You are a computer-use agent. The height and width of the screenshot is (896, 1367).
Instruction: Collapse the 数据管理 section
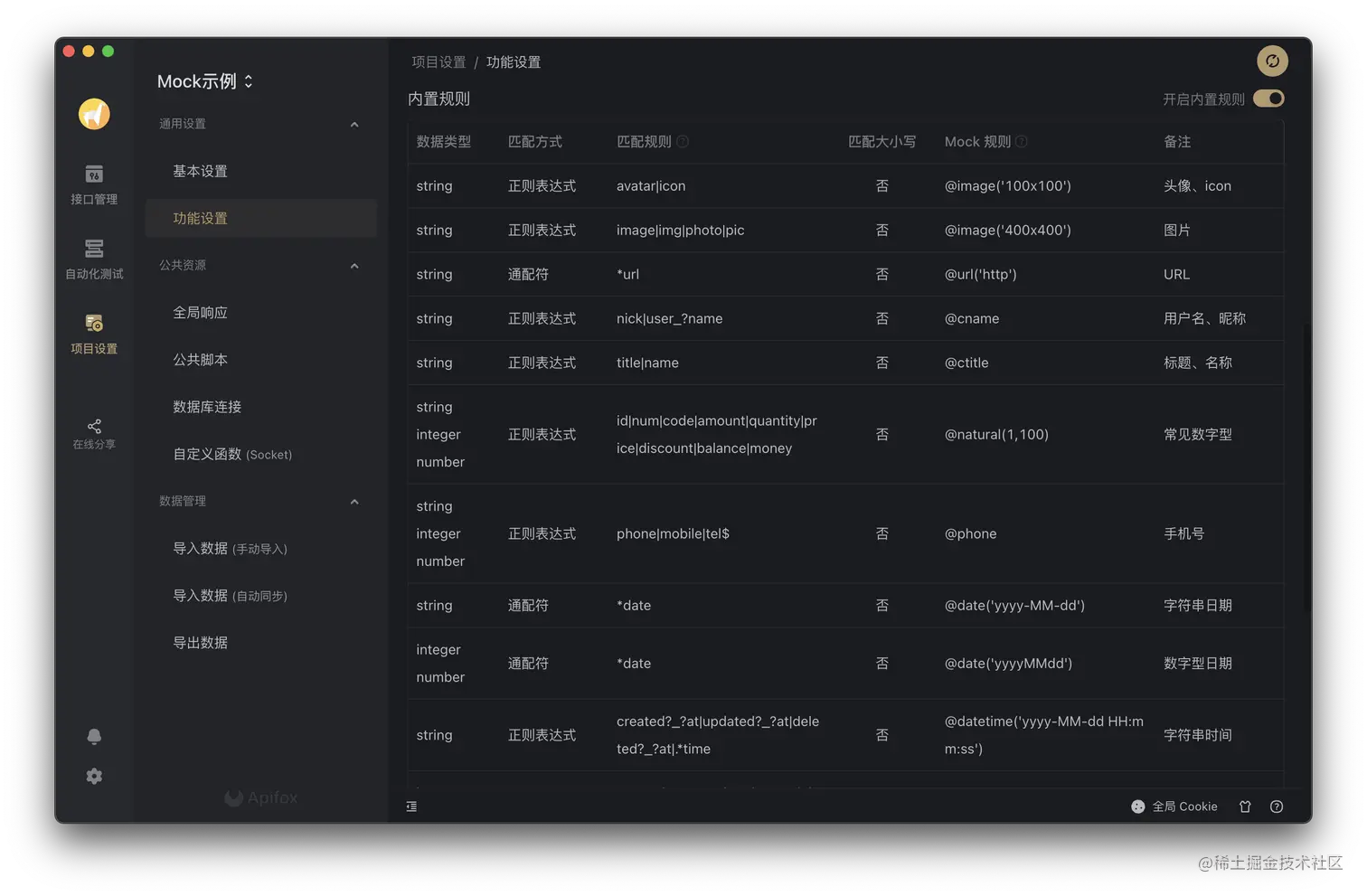point(354,501)
